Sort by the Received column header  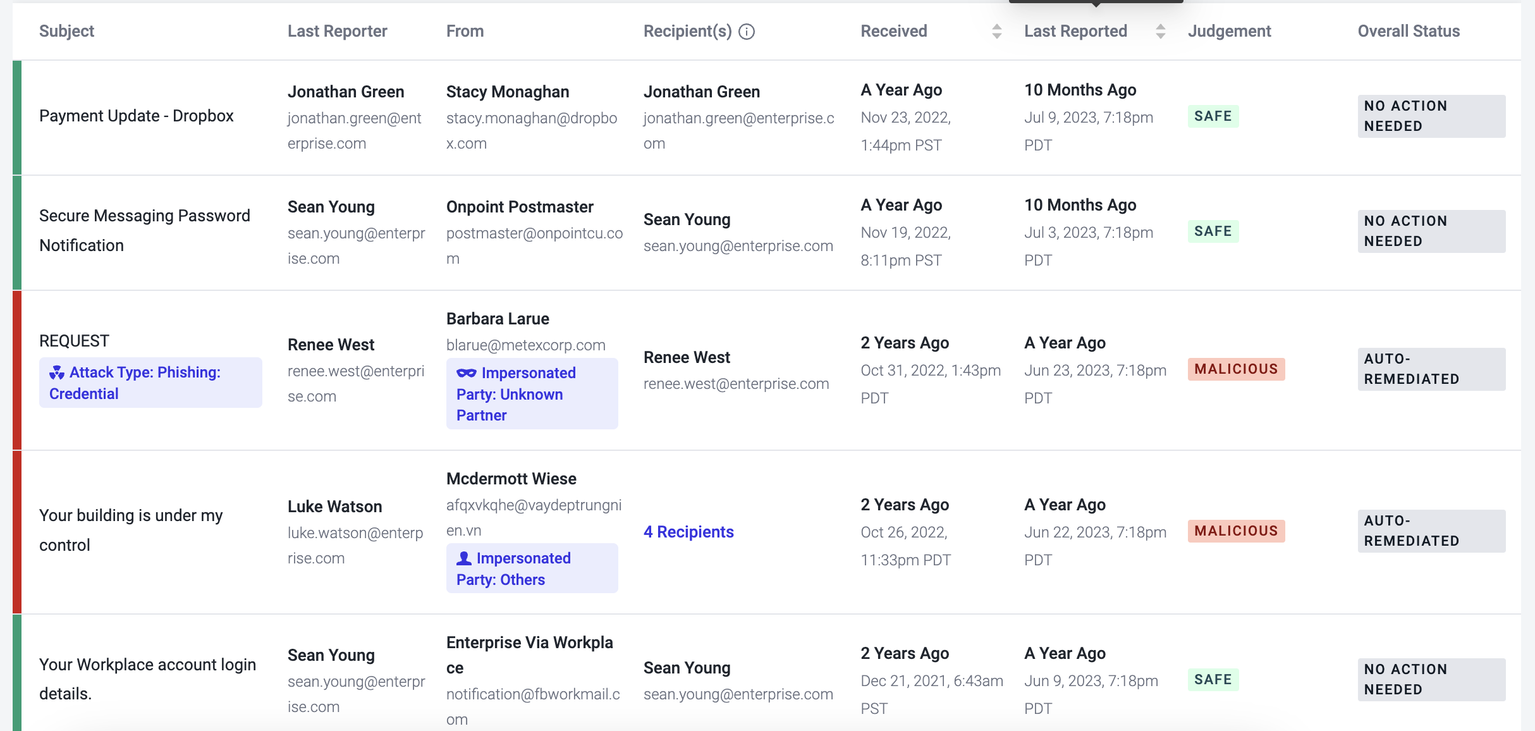click(x=893, y=31)
